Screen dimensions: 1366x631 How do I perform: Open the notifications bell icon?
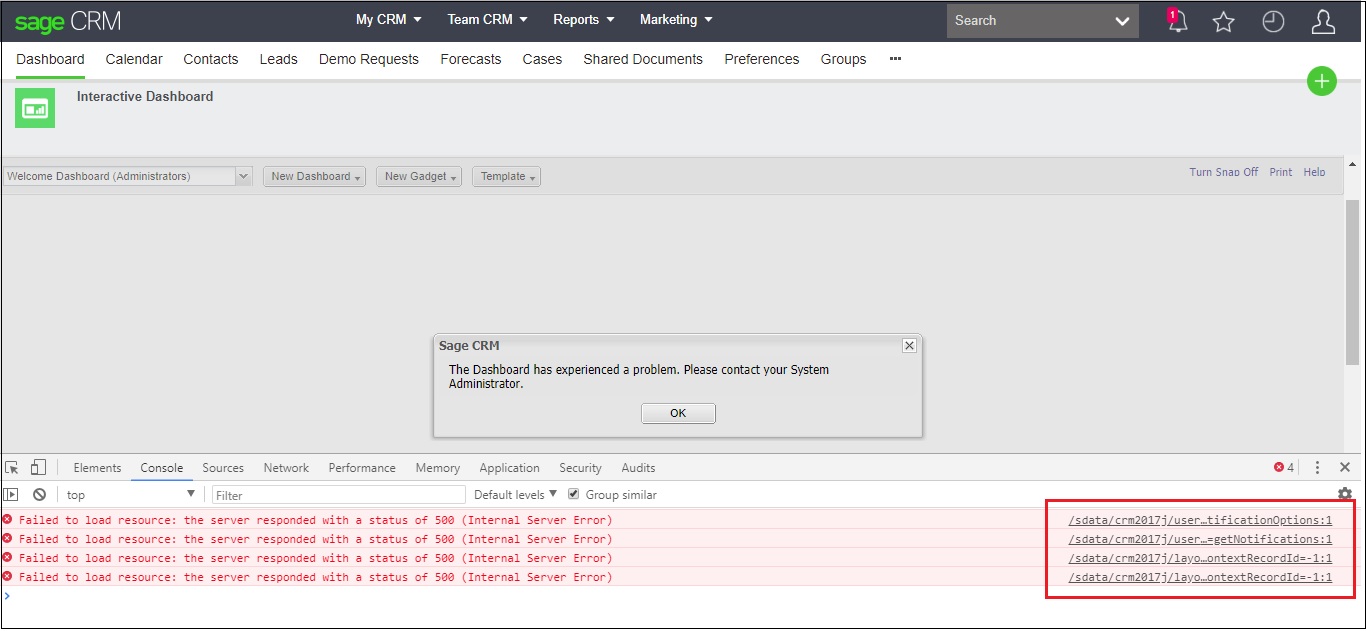point(1177,20)
